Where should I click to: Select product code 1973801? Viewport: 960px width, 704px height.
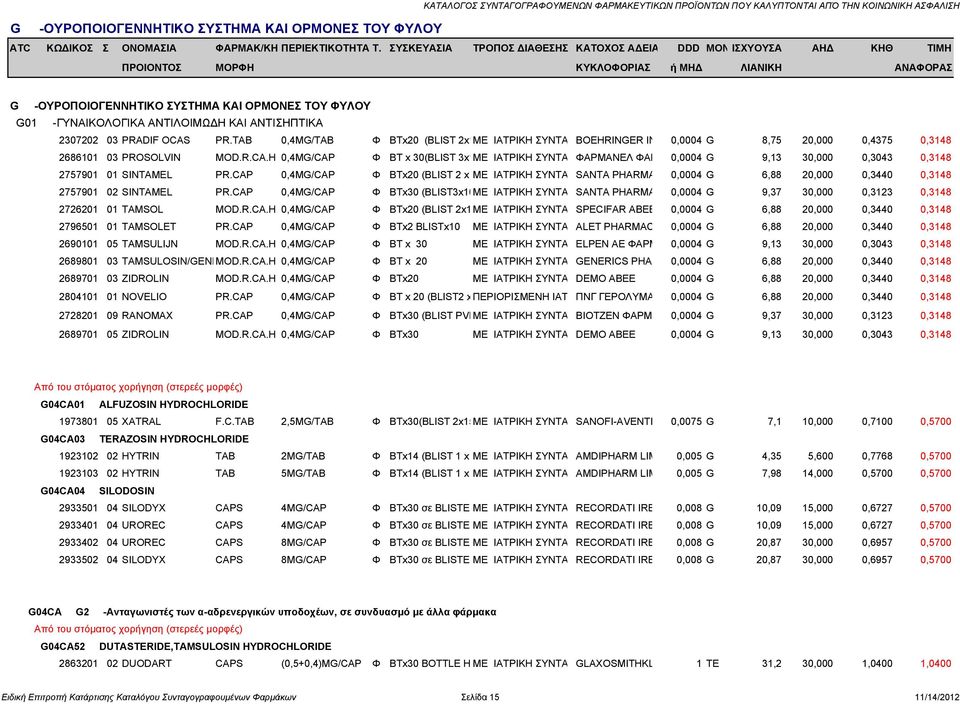(78, 422)
